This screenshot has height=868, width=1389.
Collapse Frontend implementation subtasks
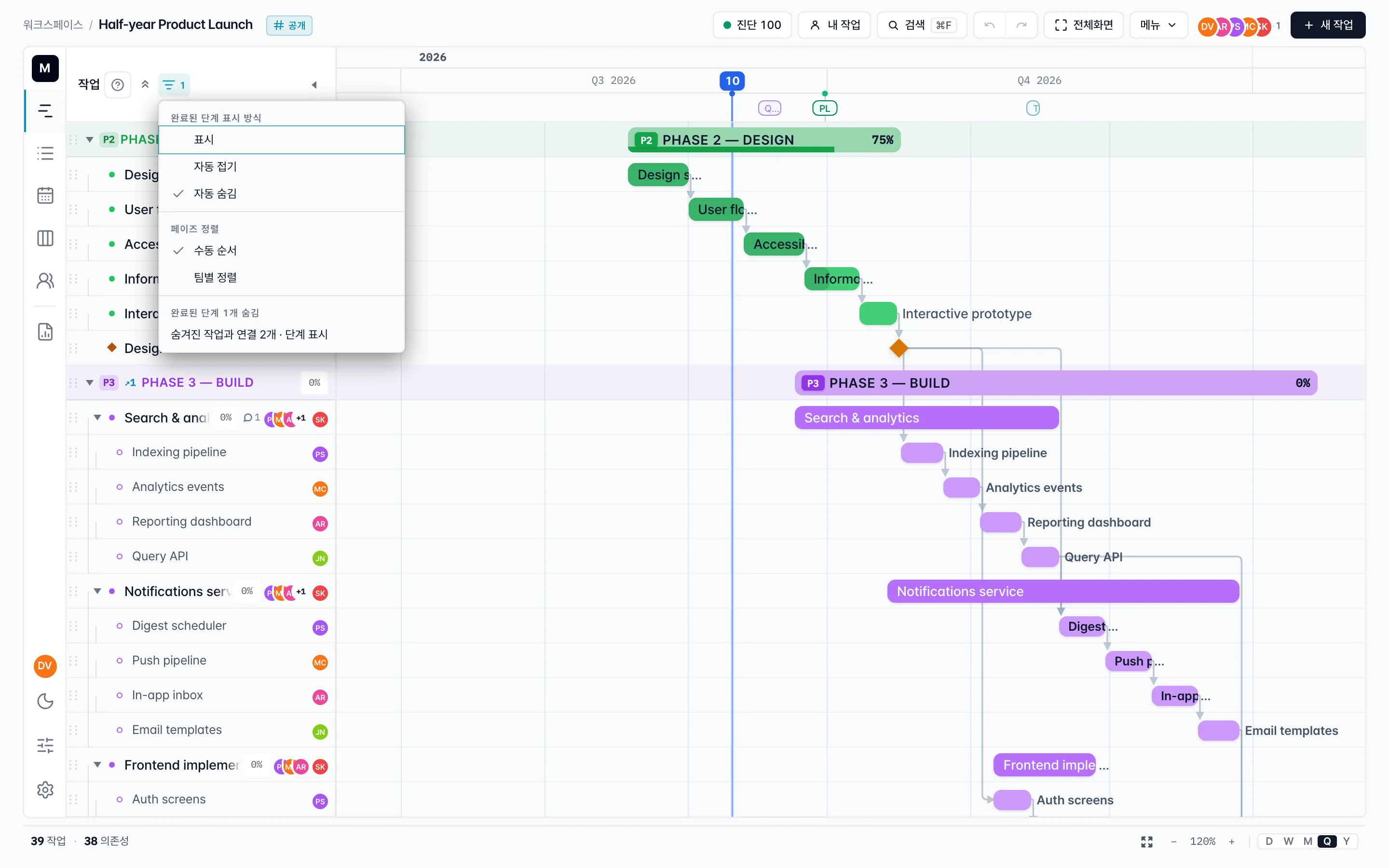click(97, 765)
